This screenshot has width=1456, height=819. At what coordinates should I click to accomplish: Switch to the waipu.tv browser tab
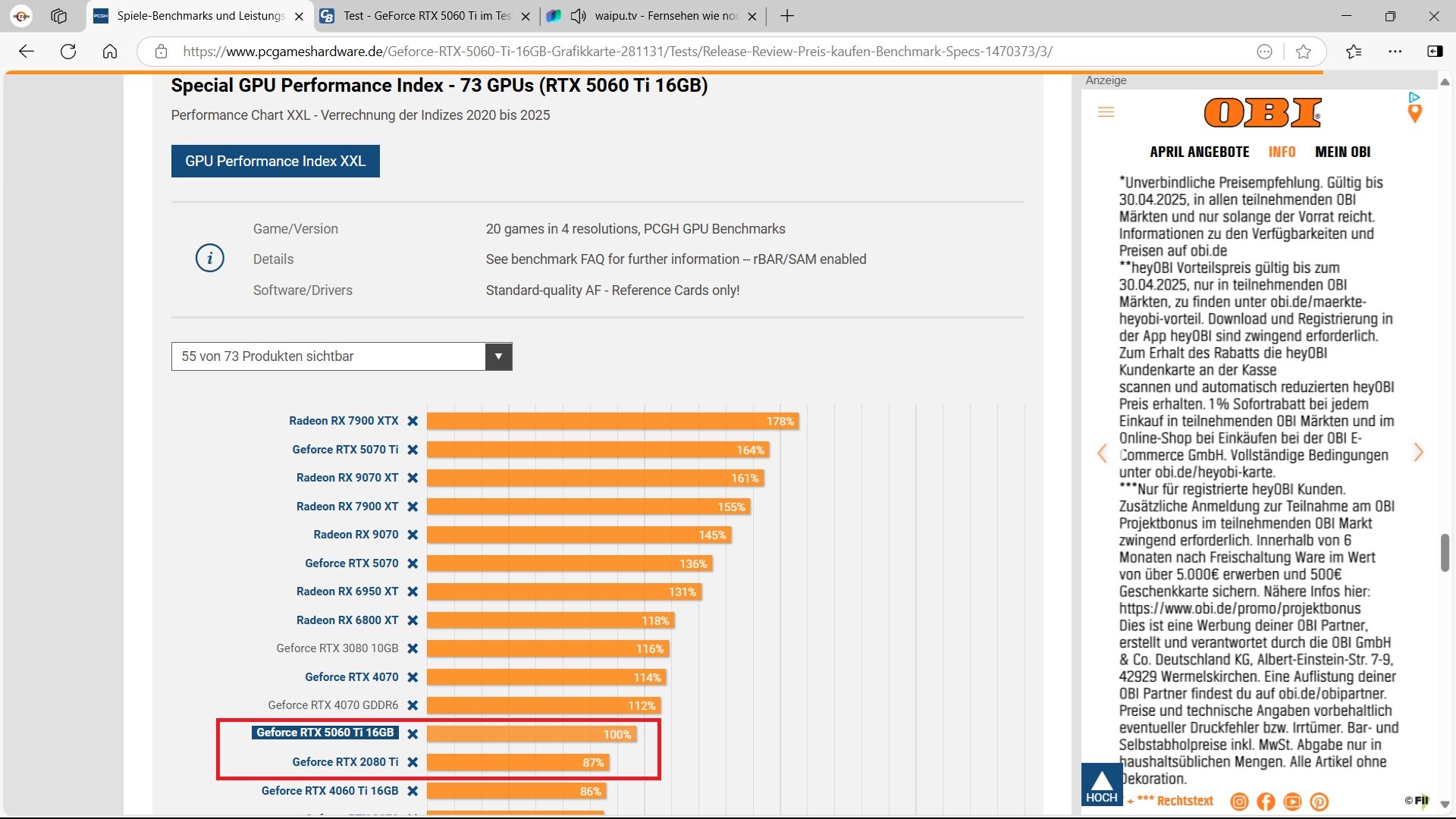pos(665,16)
